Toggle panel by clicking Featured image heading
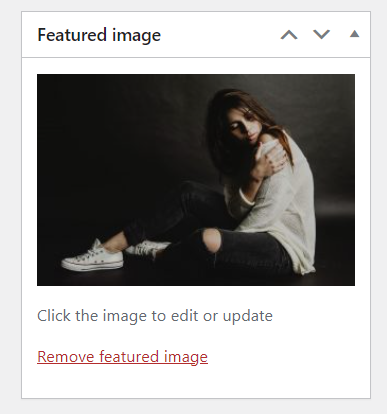This screenshot has width=387, height=414. 99,35
